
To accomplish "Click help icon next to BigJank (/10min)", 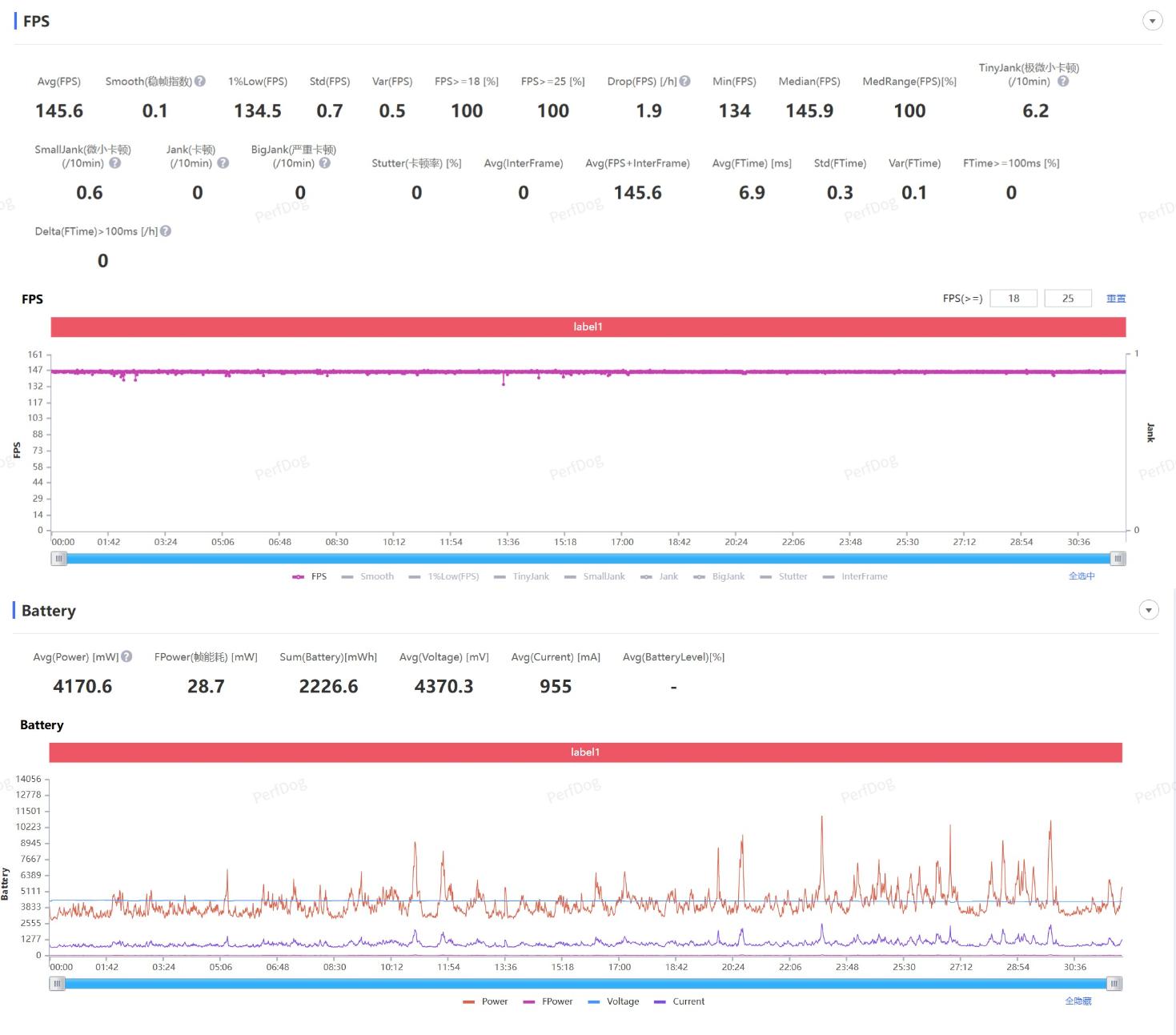I will (x=325, y=162).
